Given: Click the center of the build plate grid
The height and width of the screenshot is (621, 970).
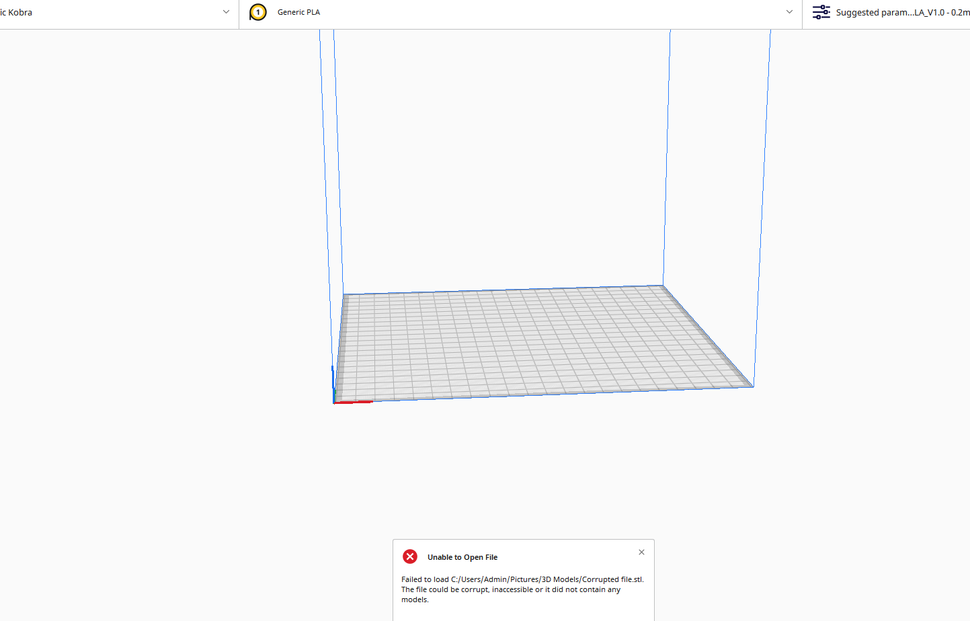Looking at the screenshot, I should click(x=545, y=340).
